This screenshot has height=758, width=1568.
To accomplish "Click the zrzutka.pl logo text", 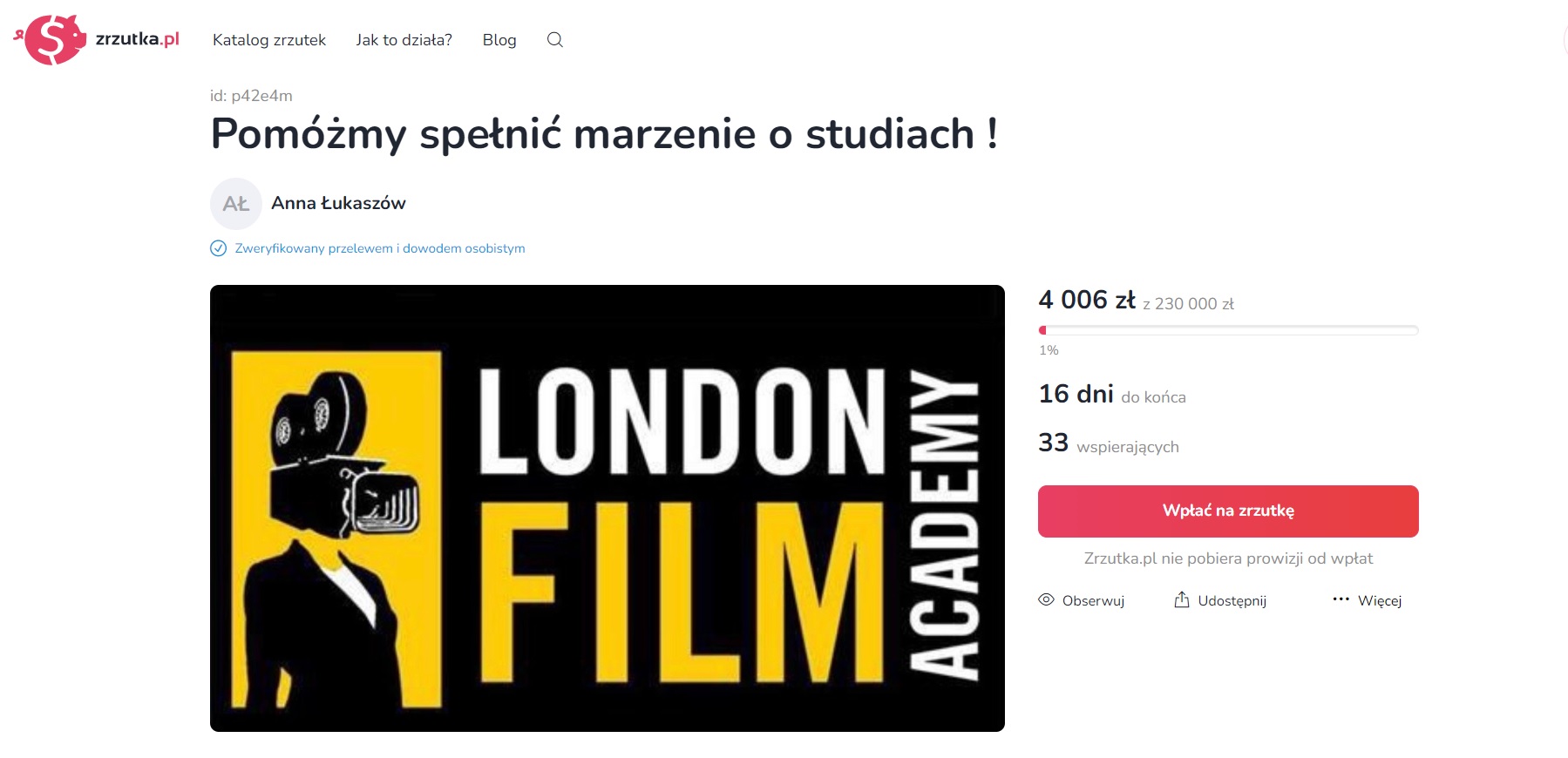I will point(137,38).
